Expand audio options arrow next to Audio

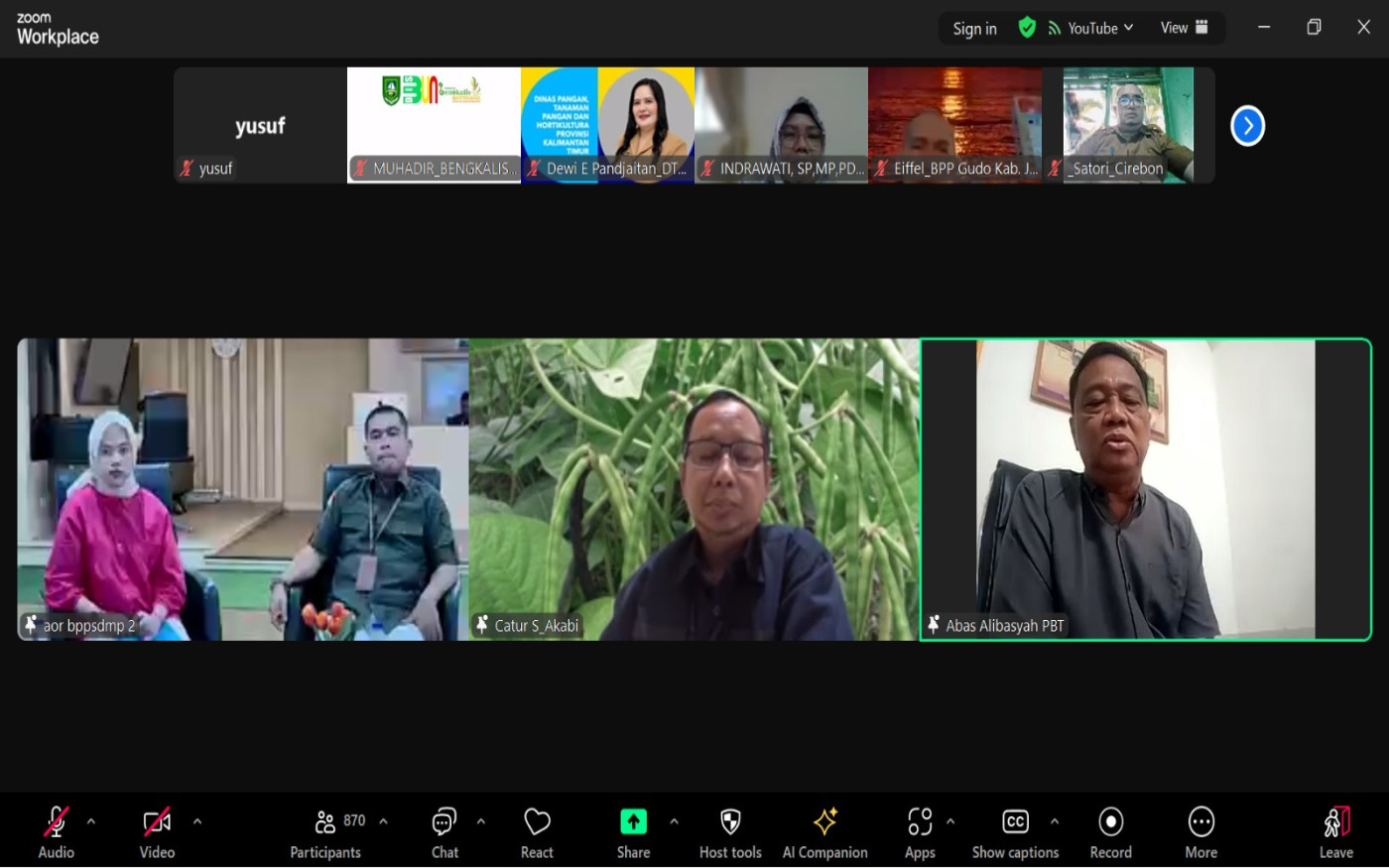pyautogui.click(x=91, y=821)
